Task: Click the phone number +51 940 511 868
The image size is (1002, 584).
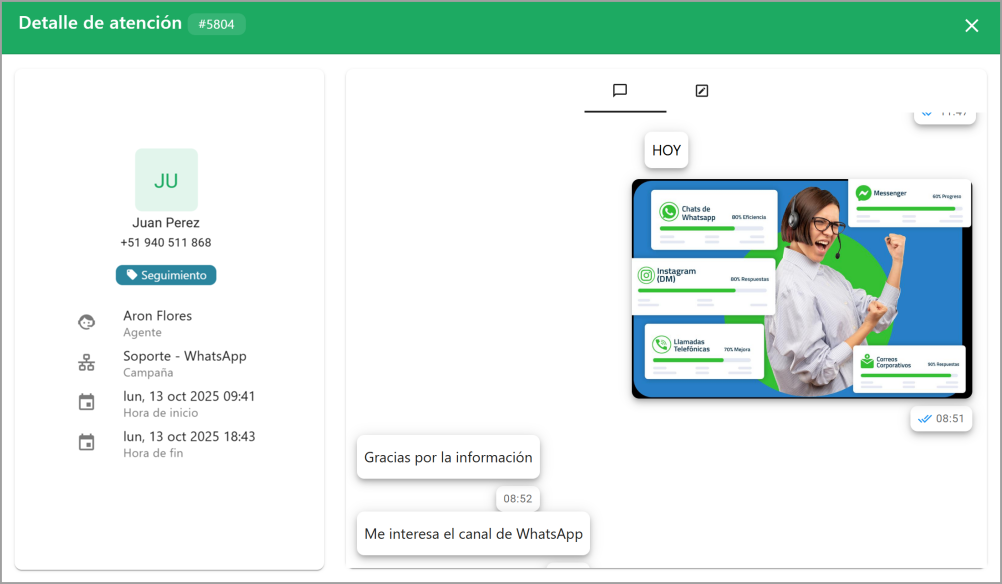Action: (166, 243)
